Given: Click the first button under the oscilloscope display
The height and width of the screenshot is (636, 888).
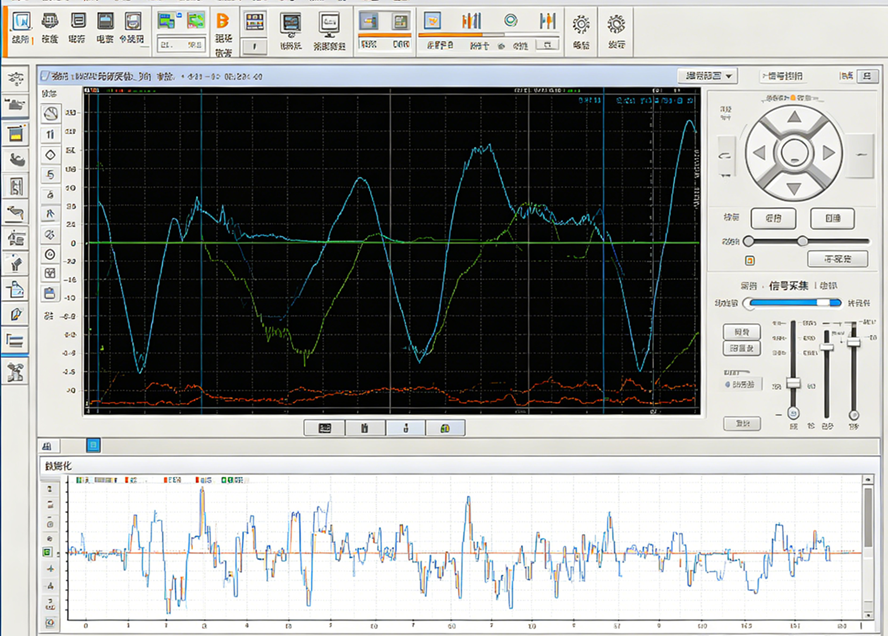Looking at the screenshot, I should (324, 428).
